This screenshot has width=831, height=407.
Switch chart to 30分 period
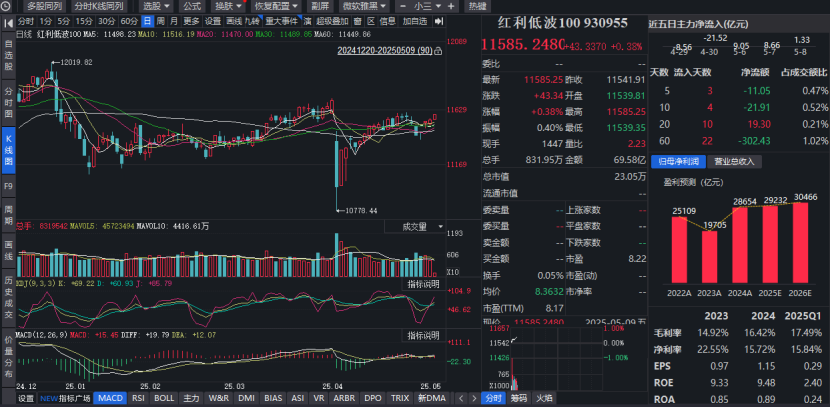point(107,22)
